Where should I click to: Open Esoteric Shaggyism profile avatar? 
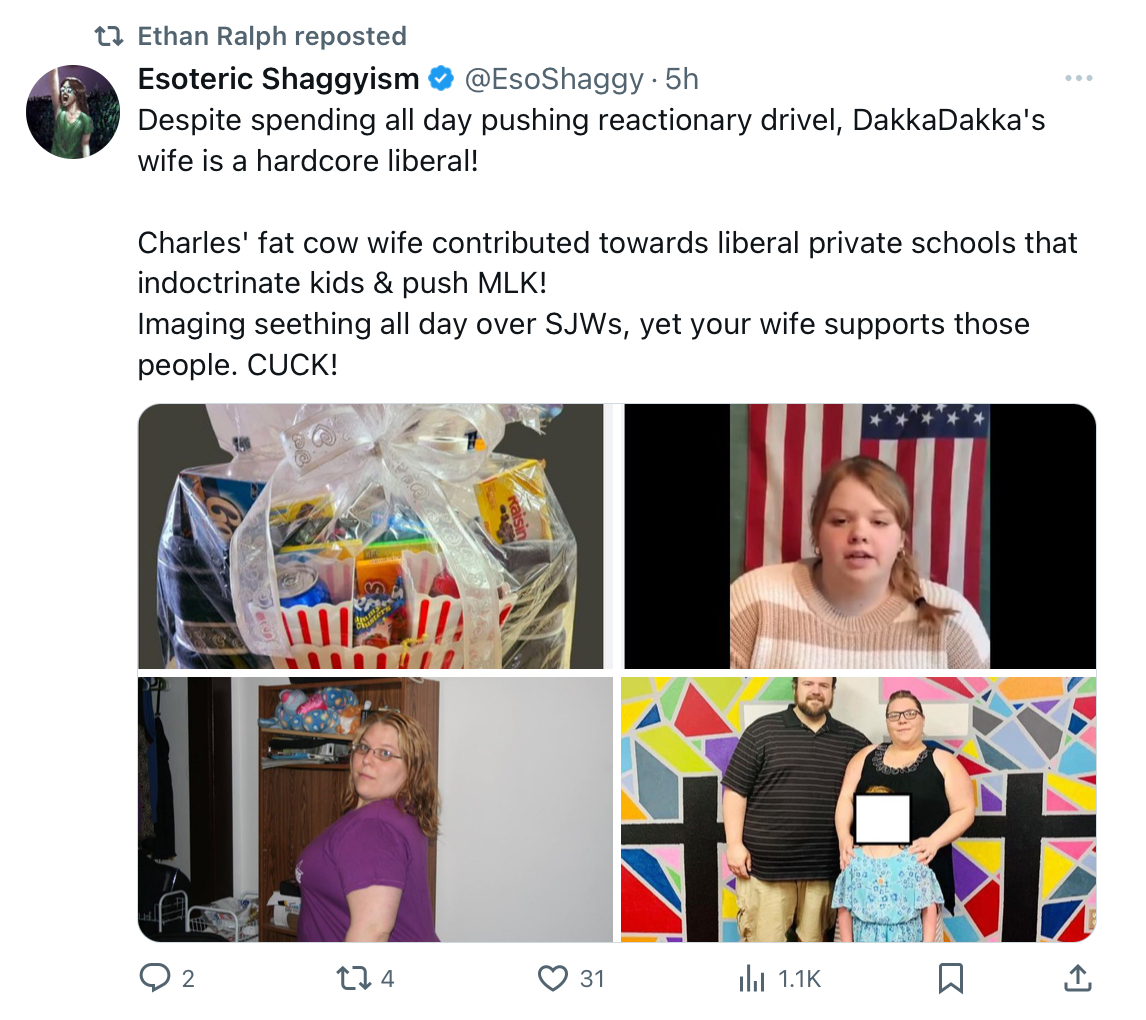[x=73, y=112]
